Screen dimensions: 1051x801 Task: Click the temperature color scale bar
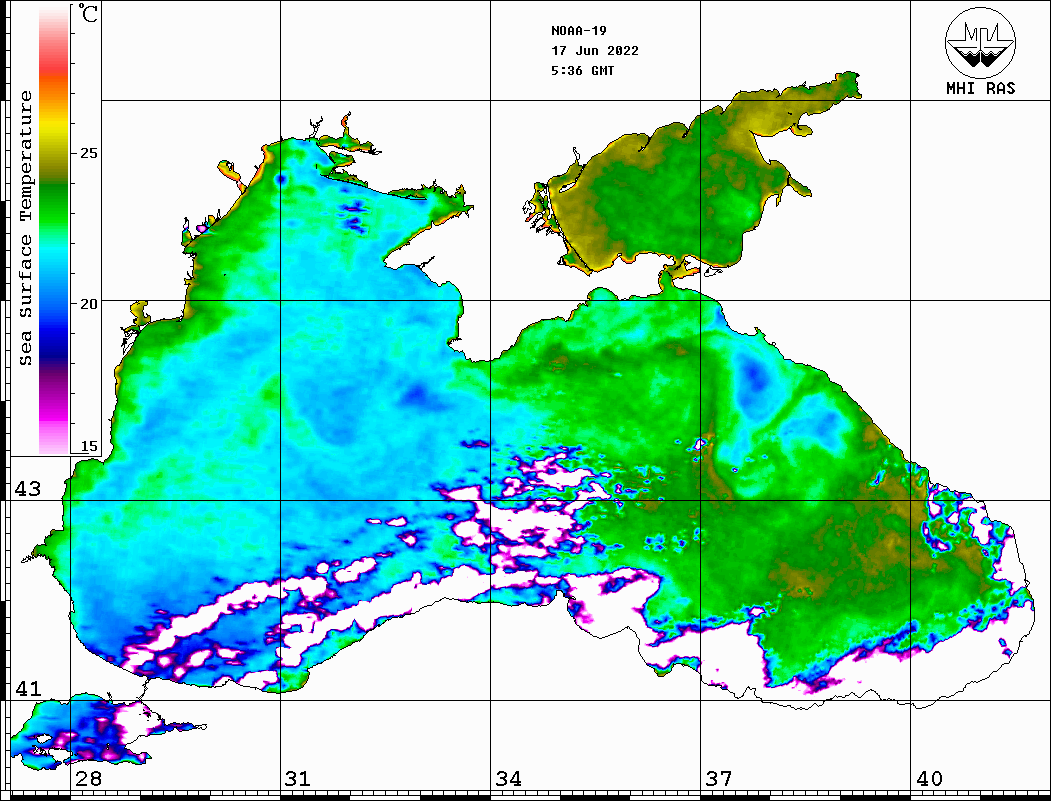click(x=54, y=230)
